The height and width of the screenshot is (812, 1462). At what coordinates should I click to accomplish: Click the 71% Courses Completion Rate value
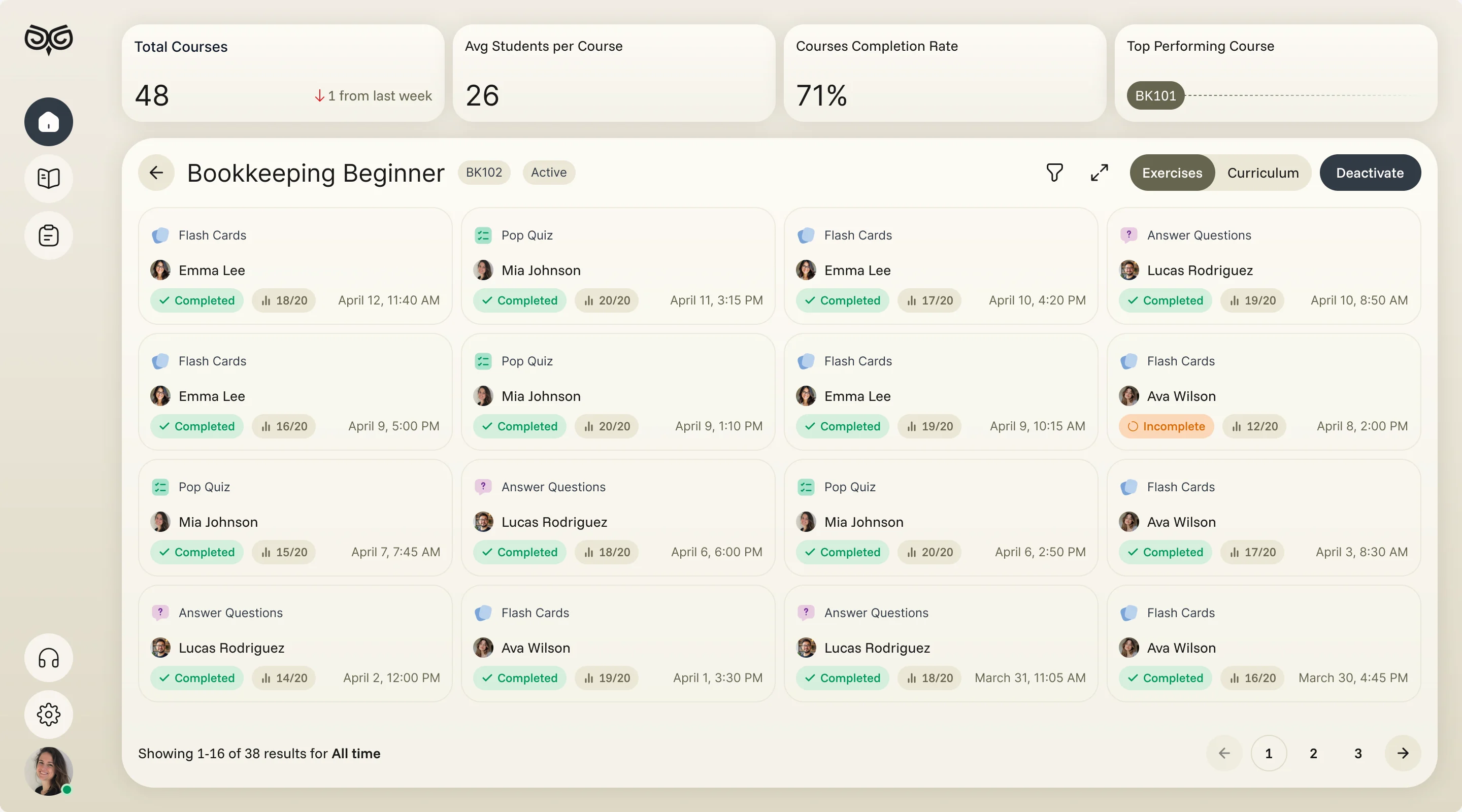coord(821,95)
